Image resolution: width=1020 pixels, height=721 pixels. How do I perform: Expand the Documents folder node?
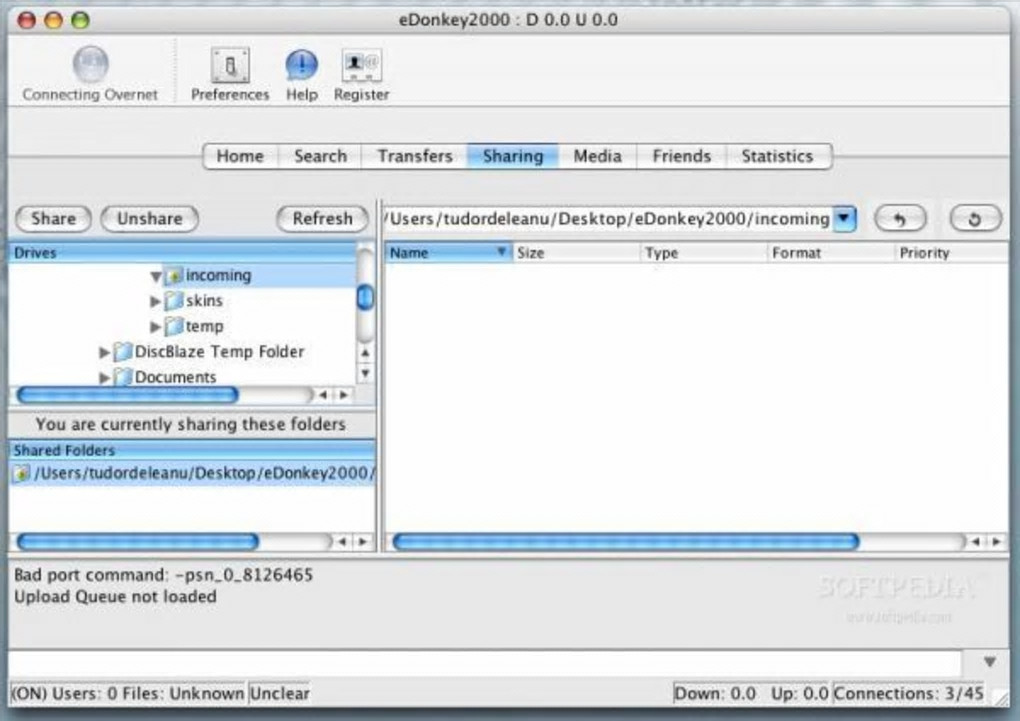(104, 377)
